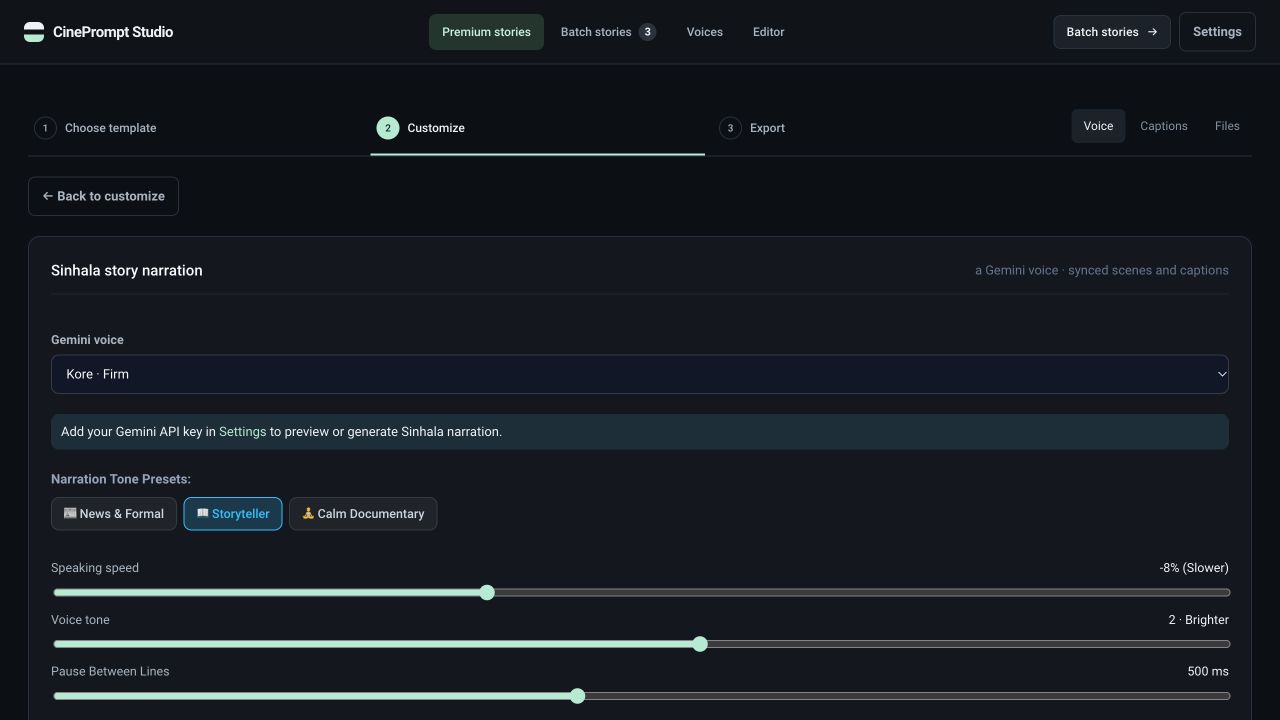Click the Batch stories count badge 3
Viewport: 1280px width, 720px height.
(x=647, y=32)
